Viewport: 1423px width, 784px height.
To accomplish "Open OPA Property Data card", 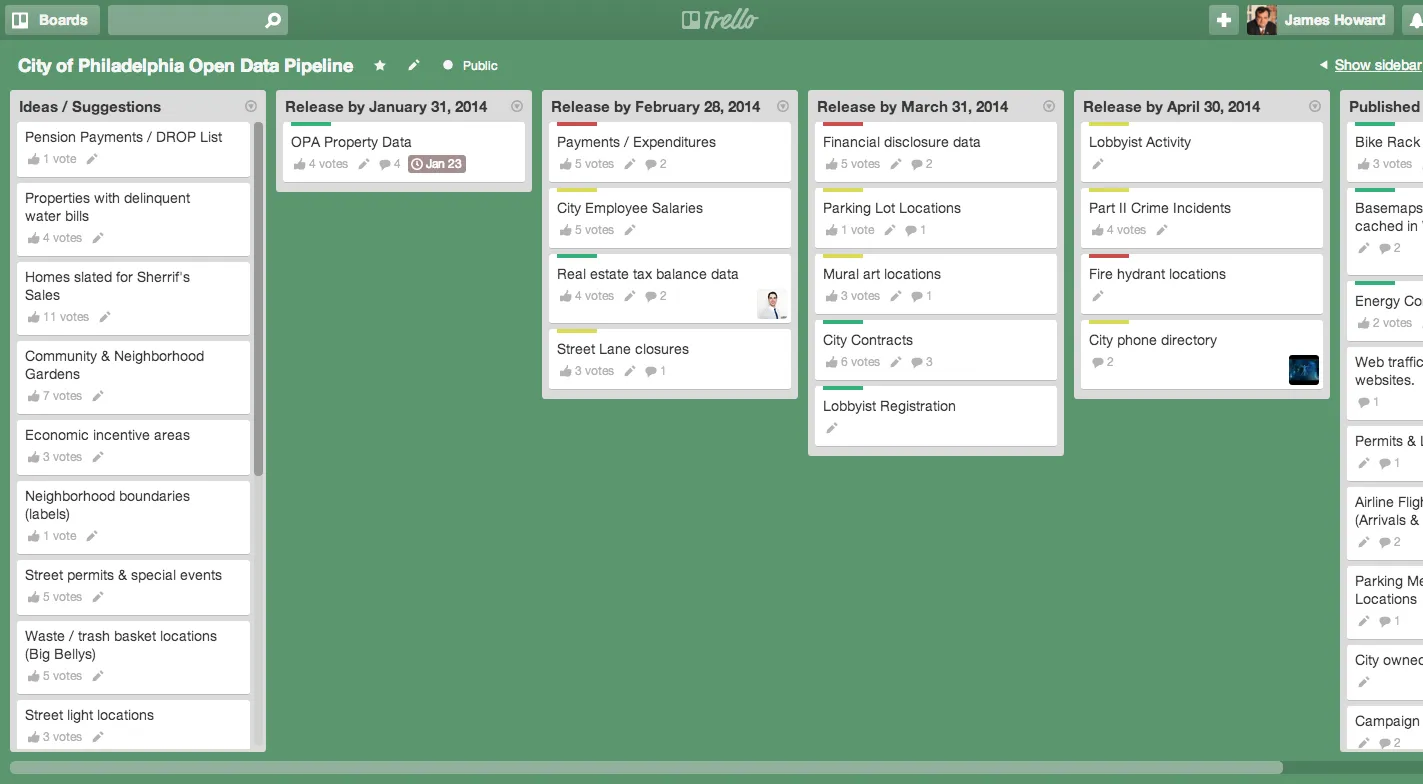I will click(x=404, y=152).
